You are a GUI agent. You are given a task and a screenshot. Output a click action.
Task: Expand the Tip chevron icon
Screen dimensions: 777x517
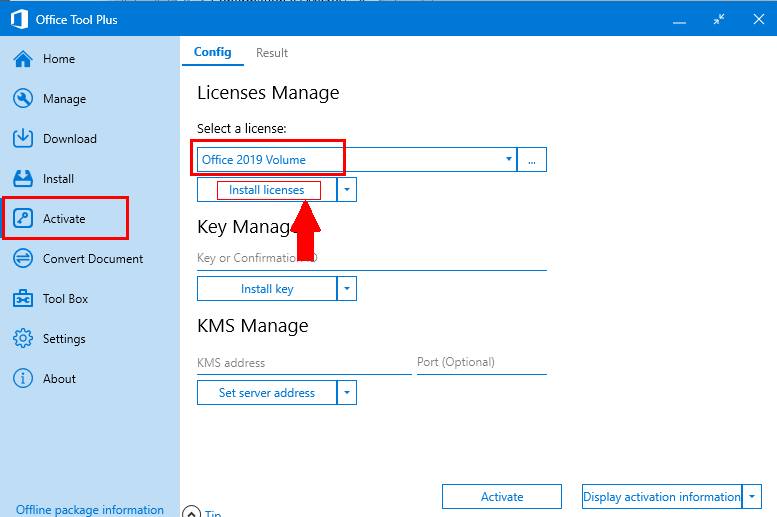point(191,512)
